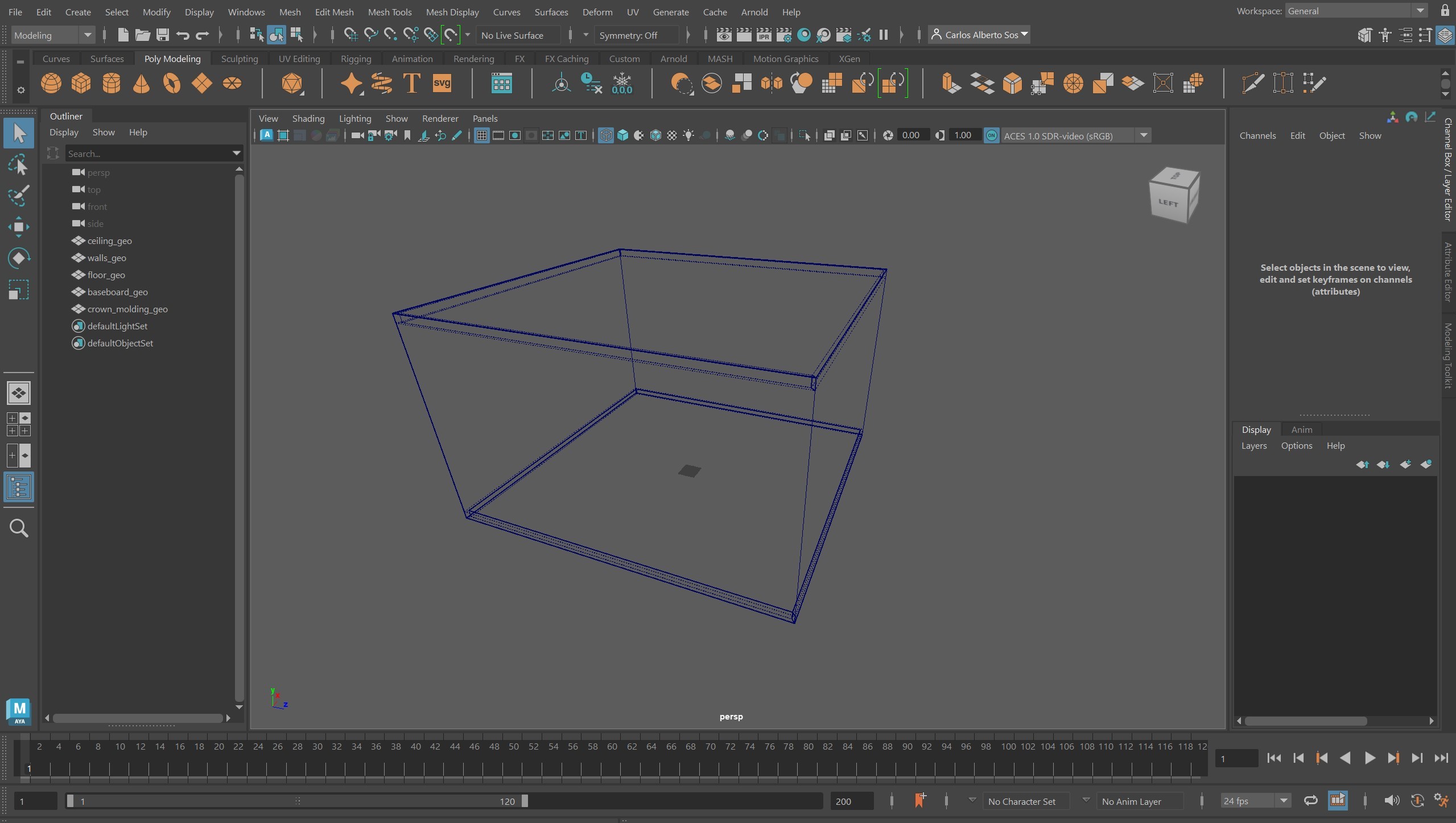This screenshot has width=1456, height=823.
Task: Click the baseboard_geo tree item
Action: [118, 291]
